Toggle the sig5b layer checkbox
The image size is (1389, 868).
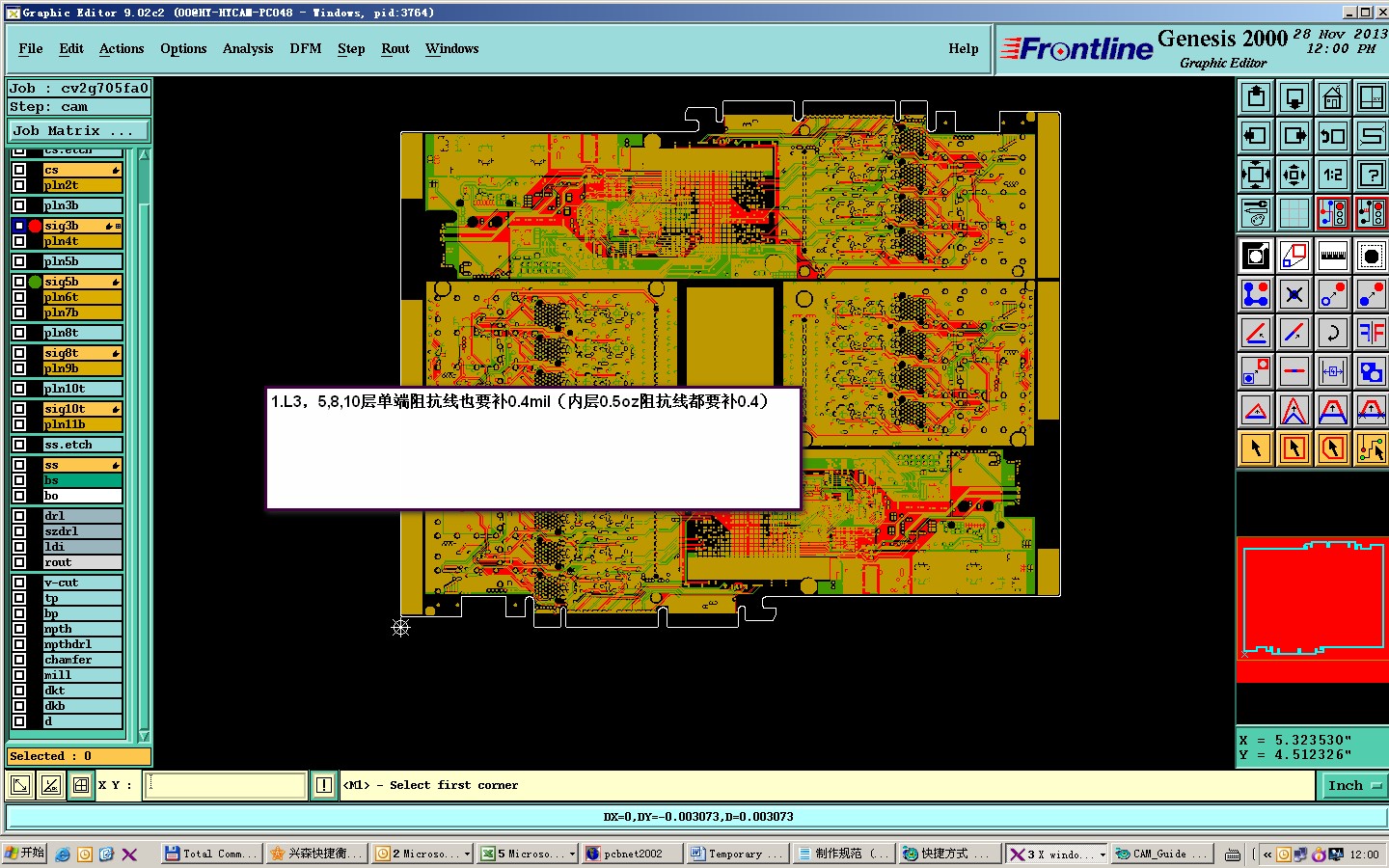click(x=19, y=282)
